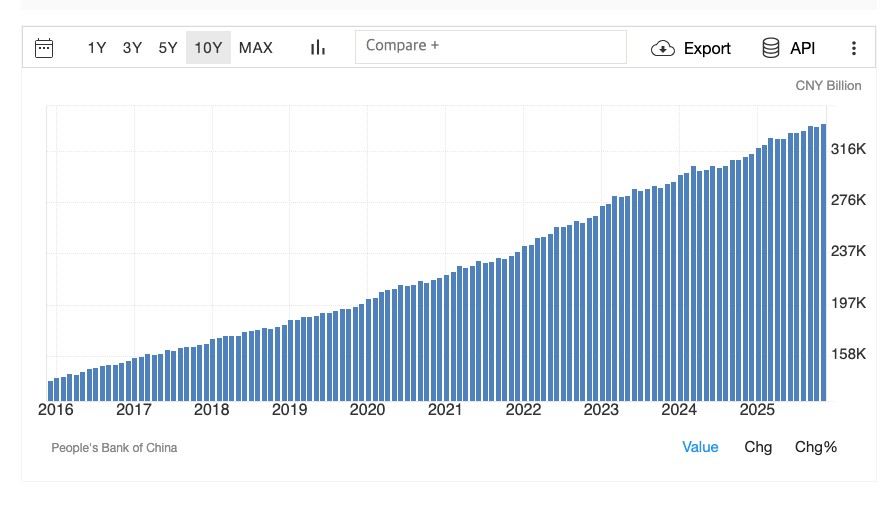Open People's Bank of China source link
This screenshot has width=895, height=509.
114,448
